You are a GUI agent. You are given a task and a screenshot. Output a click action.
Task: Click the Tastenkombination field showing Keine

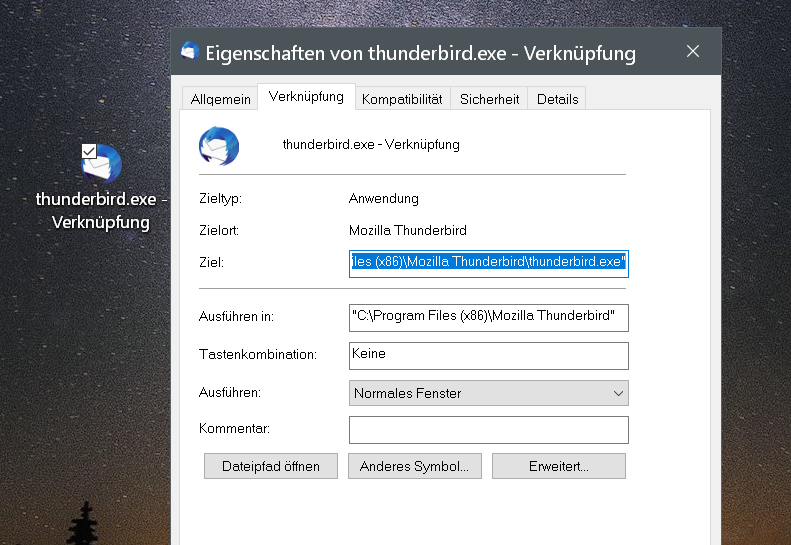pos(488,356)
